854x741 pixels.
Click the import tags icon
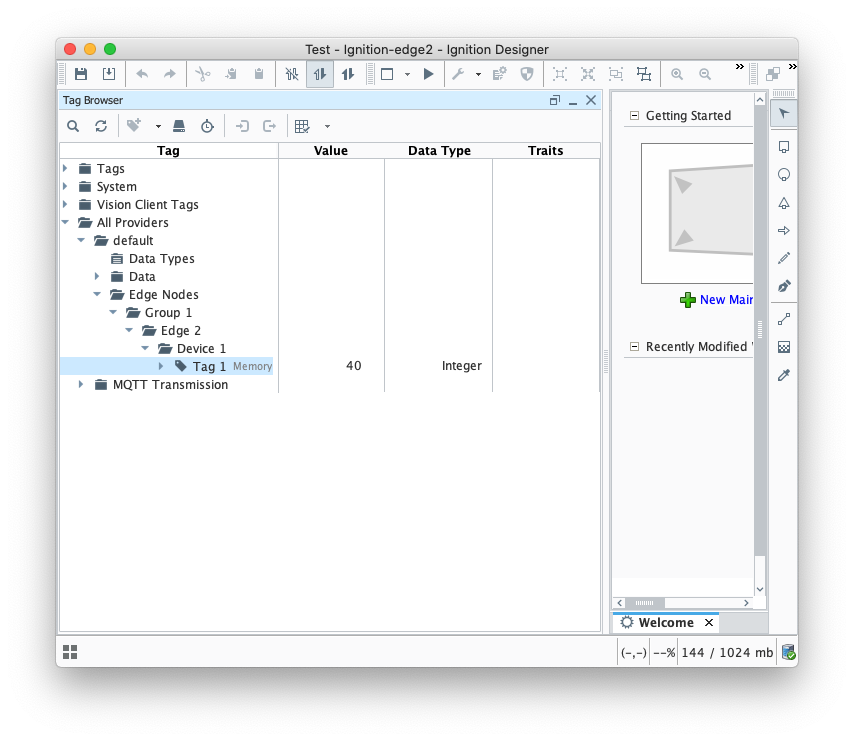(x=242, y=126)
